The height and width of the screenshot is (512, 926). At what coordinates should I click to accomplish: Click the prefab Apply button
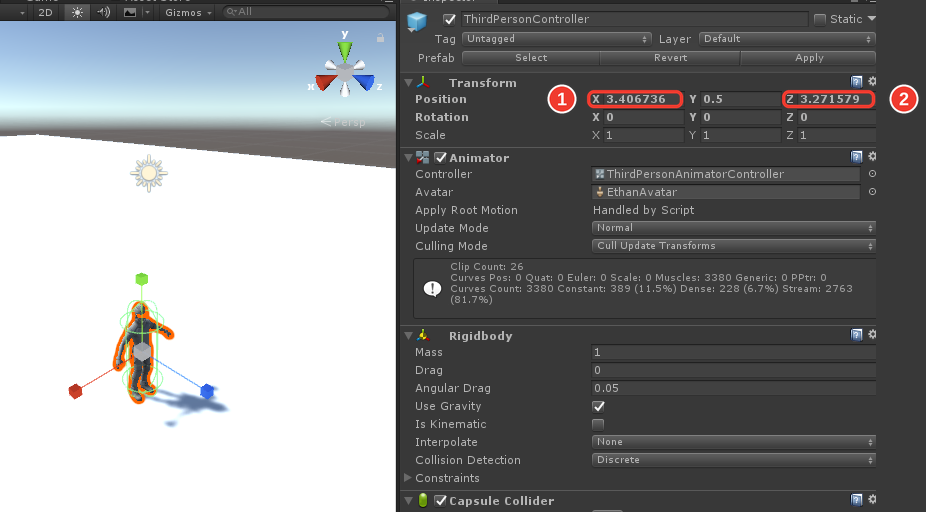coord(808,58)
